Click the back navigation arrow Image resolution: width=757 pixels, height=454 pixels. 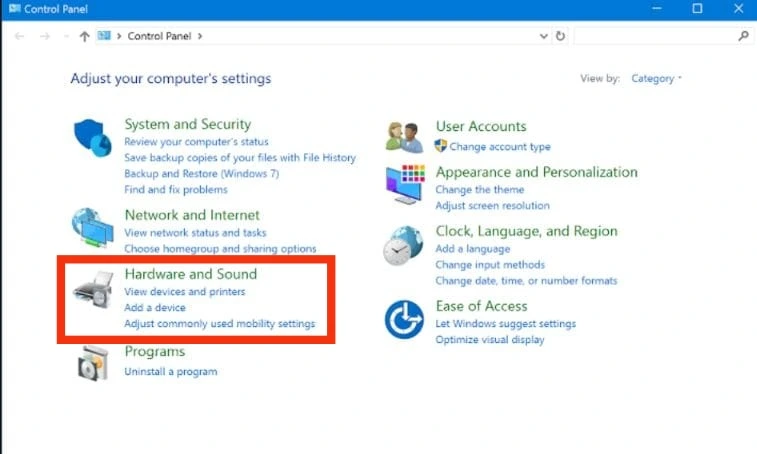coord(19,36)
